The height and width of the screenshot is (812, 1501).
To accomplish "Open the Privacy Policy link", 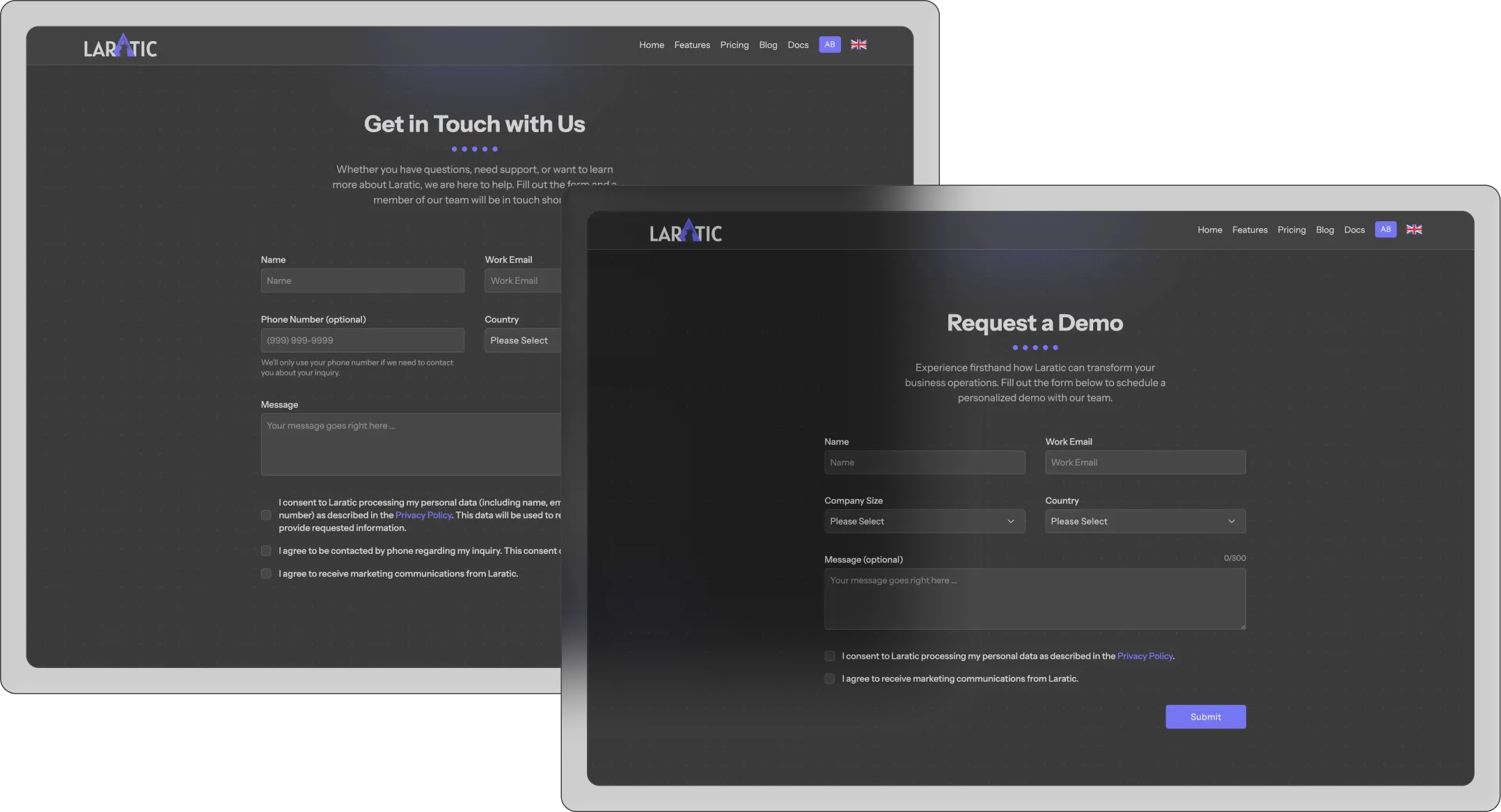I will pos(1144,655).
